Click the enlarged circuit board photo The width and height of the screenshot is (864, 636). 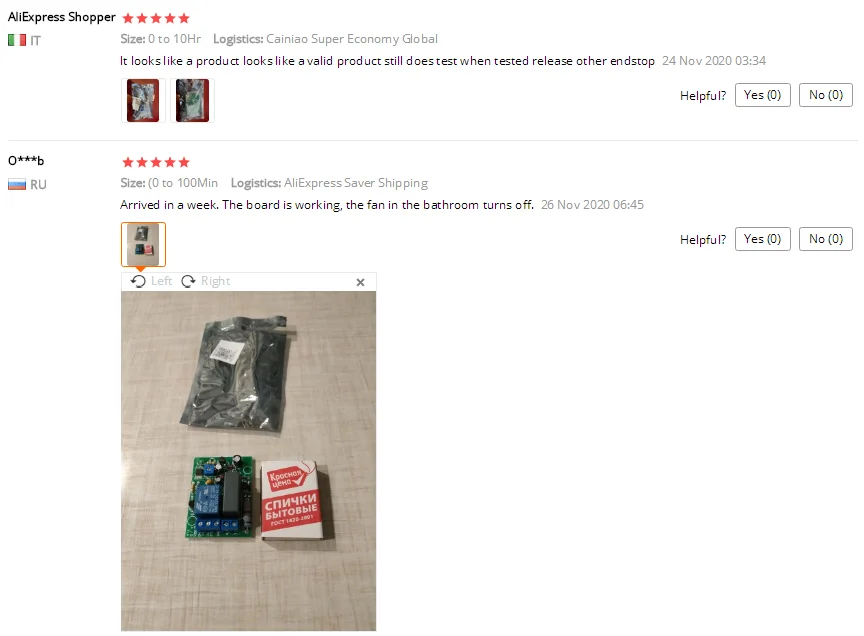(x=249, y=461)
